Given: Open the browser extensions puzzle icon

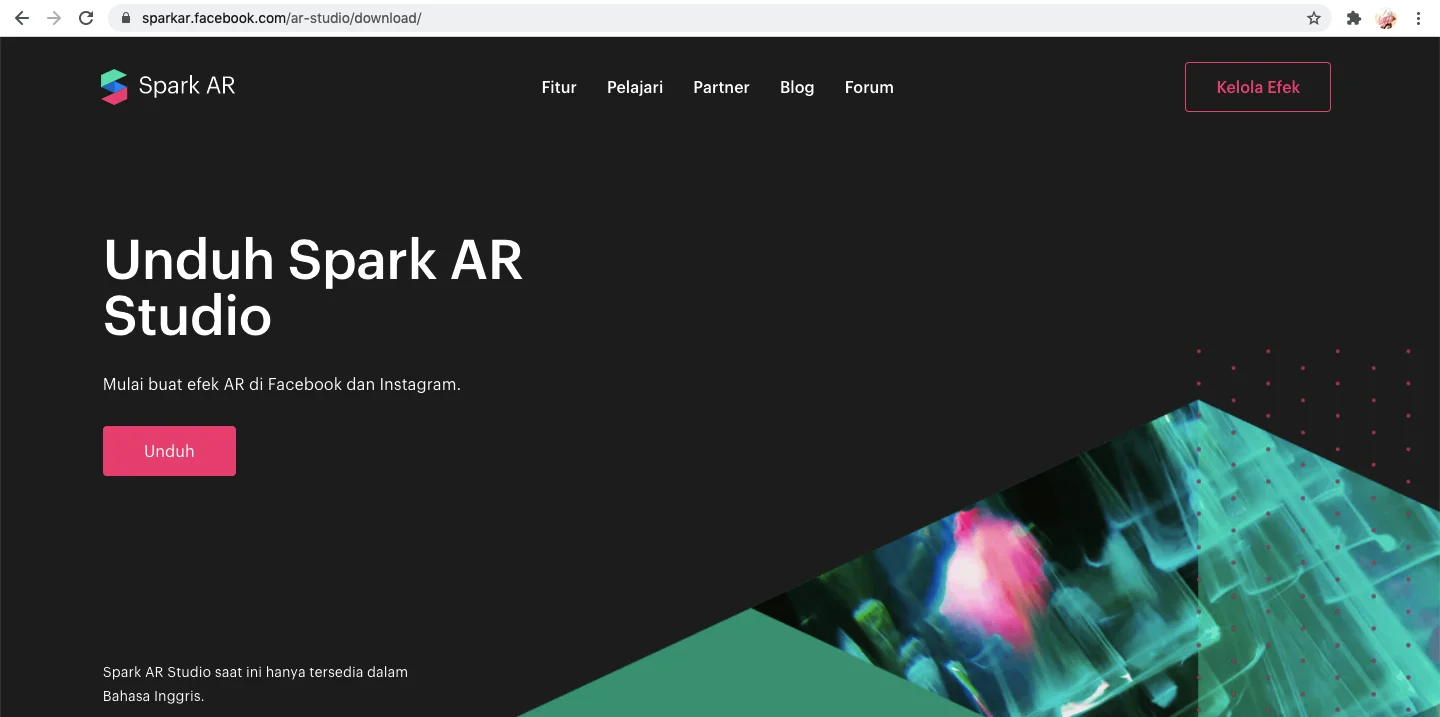Looking at the screenshot, I should click(x=1354, y=18).
